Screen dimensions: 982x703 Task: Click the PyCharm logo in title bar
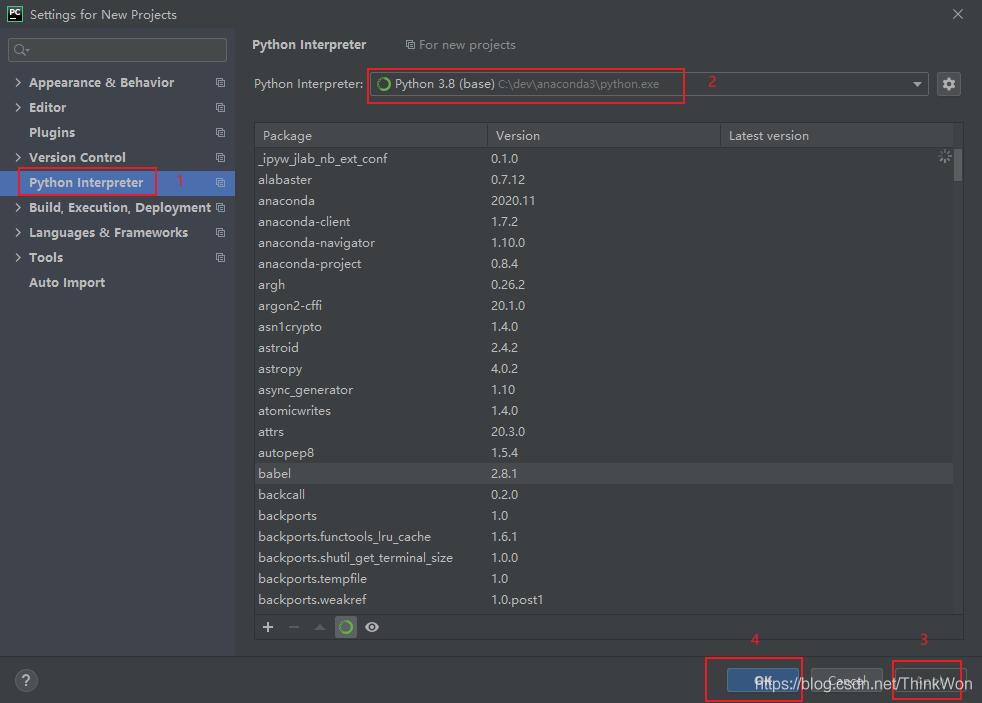[15, 14]
